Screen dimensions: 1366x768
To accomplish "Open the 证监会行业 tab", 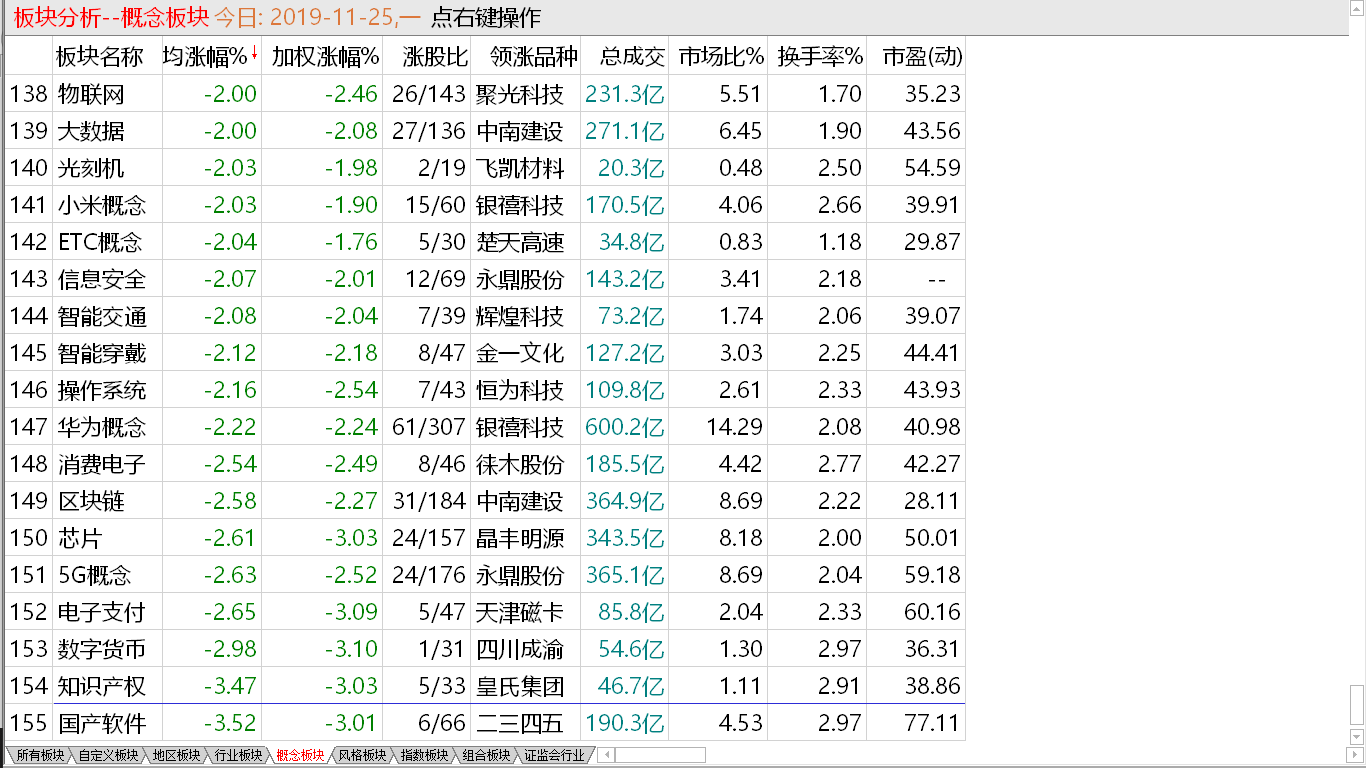I will [x=554, y=755].
